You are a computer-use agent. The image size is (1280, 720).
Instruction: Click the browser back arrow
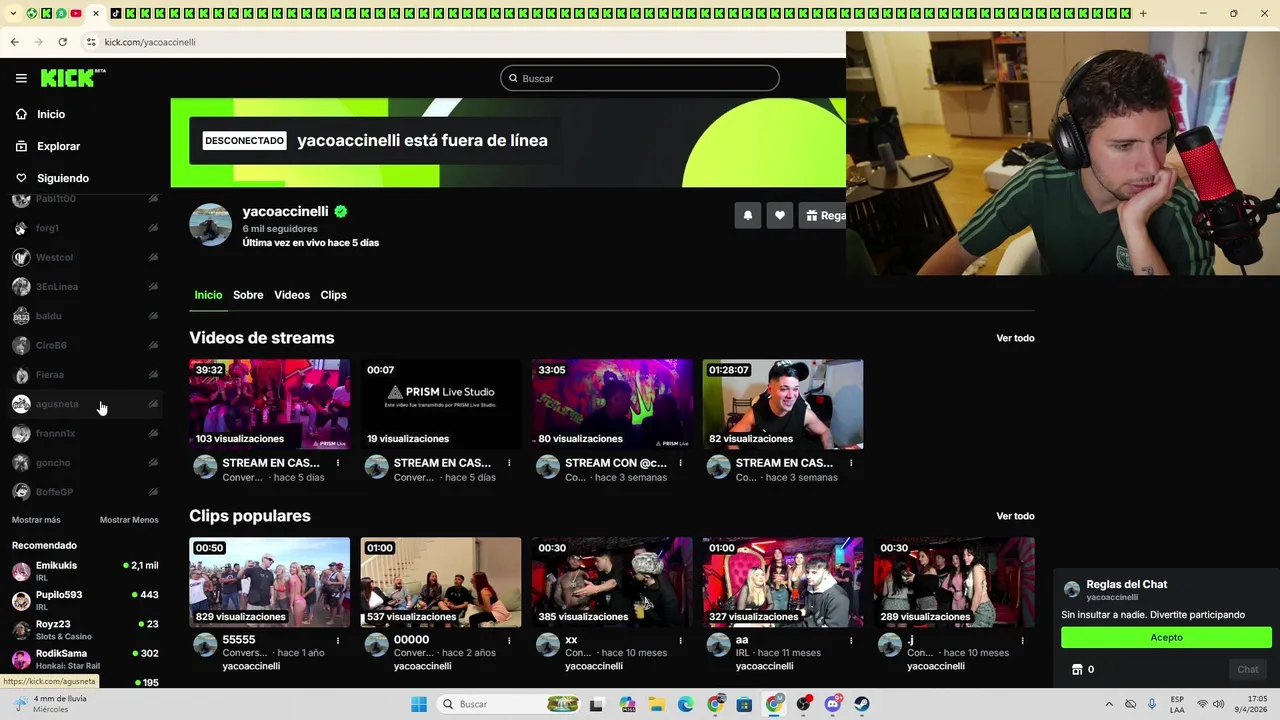click(14, 42)
